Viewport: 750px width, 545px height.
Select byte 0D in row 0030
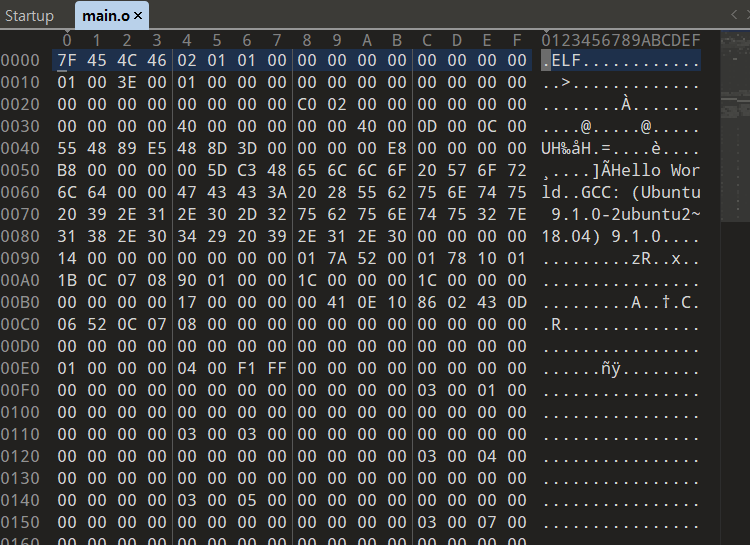427,126
